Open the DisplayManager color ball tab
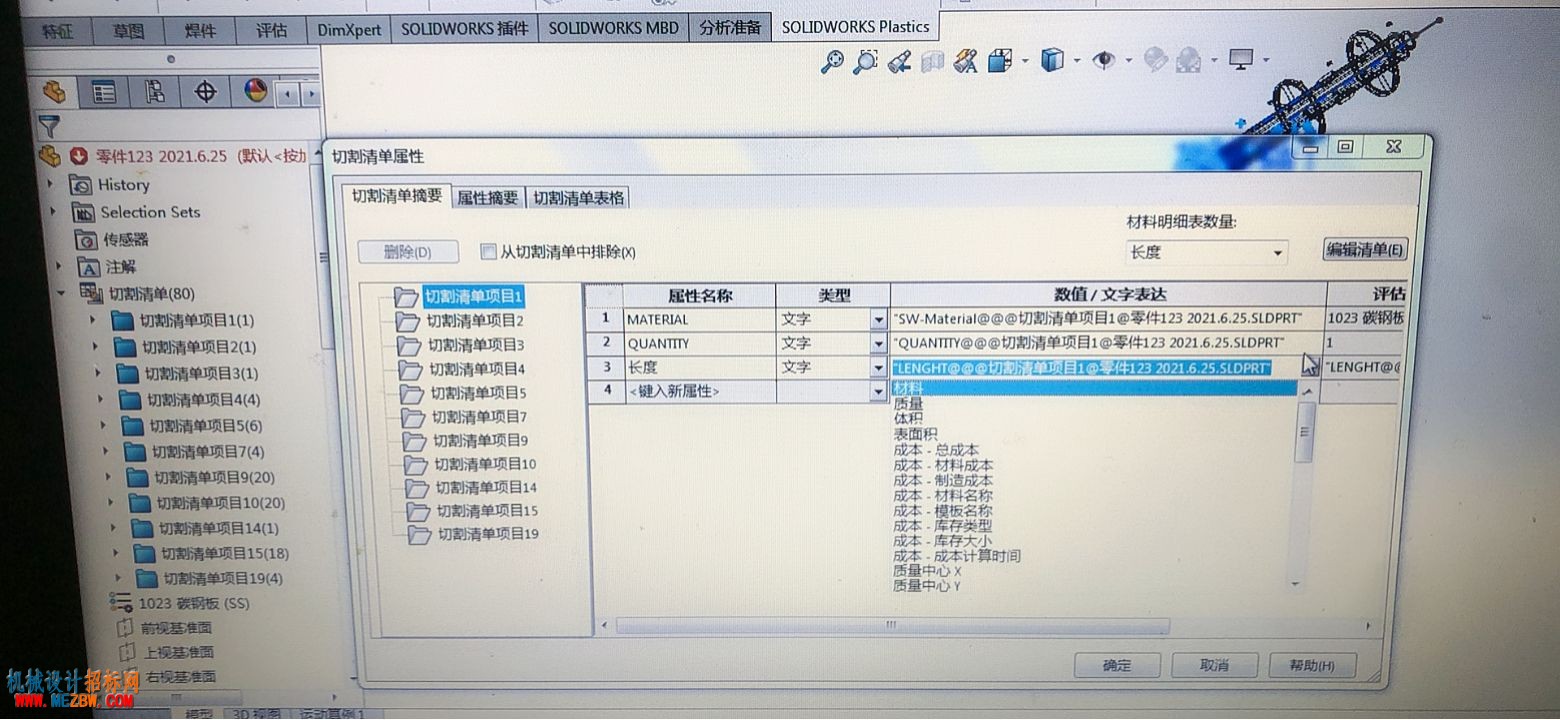 (256, 92)
